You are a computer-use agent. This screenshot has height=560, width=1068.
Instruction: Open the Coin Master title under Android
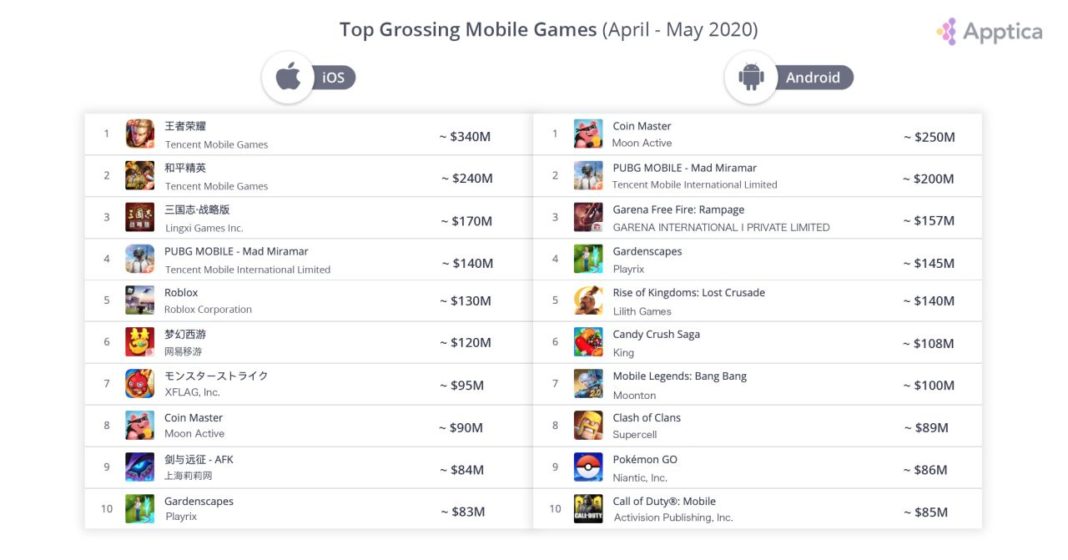(642, 126)
